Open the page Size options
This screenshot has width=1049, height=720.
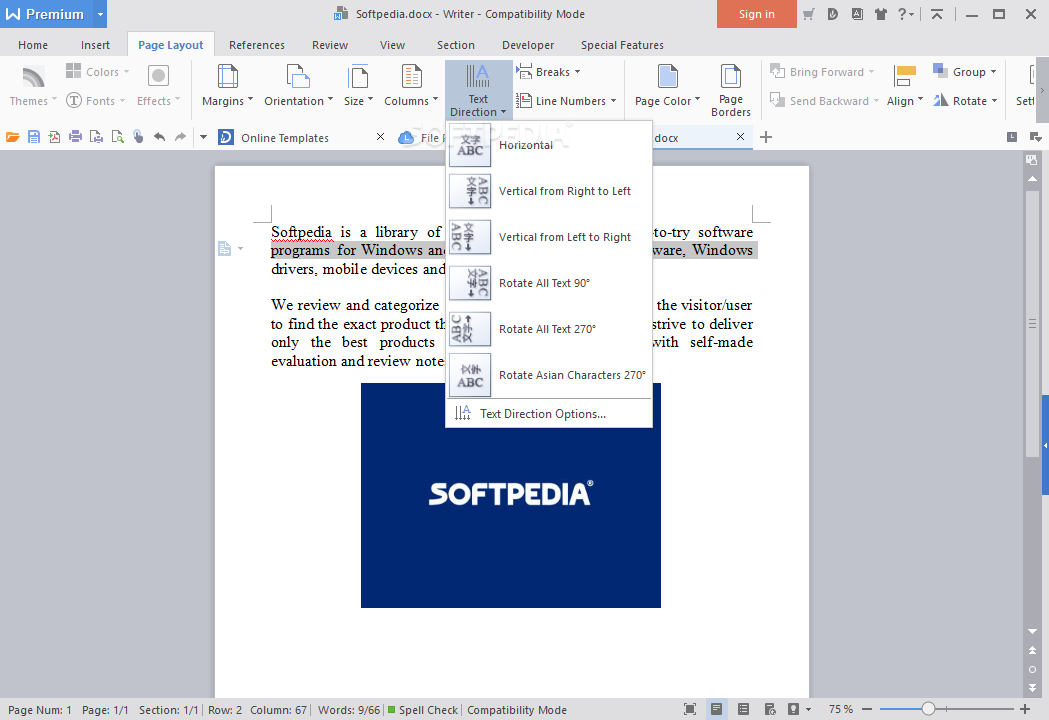coord(359,86)
